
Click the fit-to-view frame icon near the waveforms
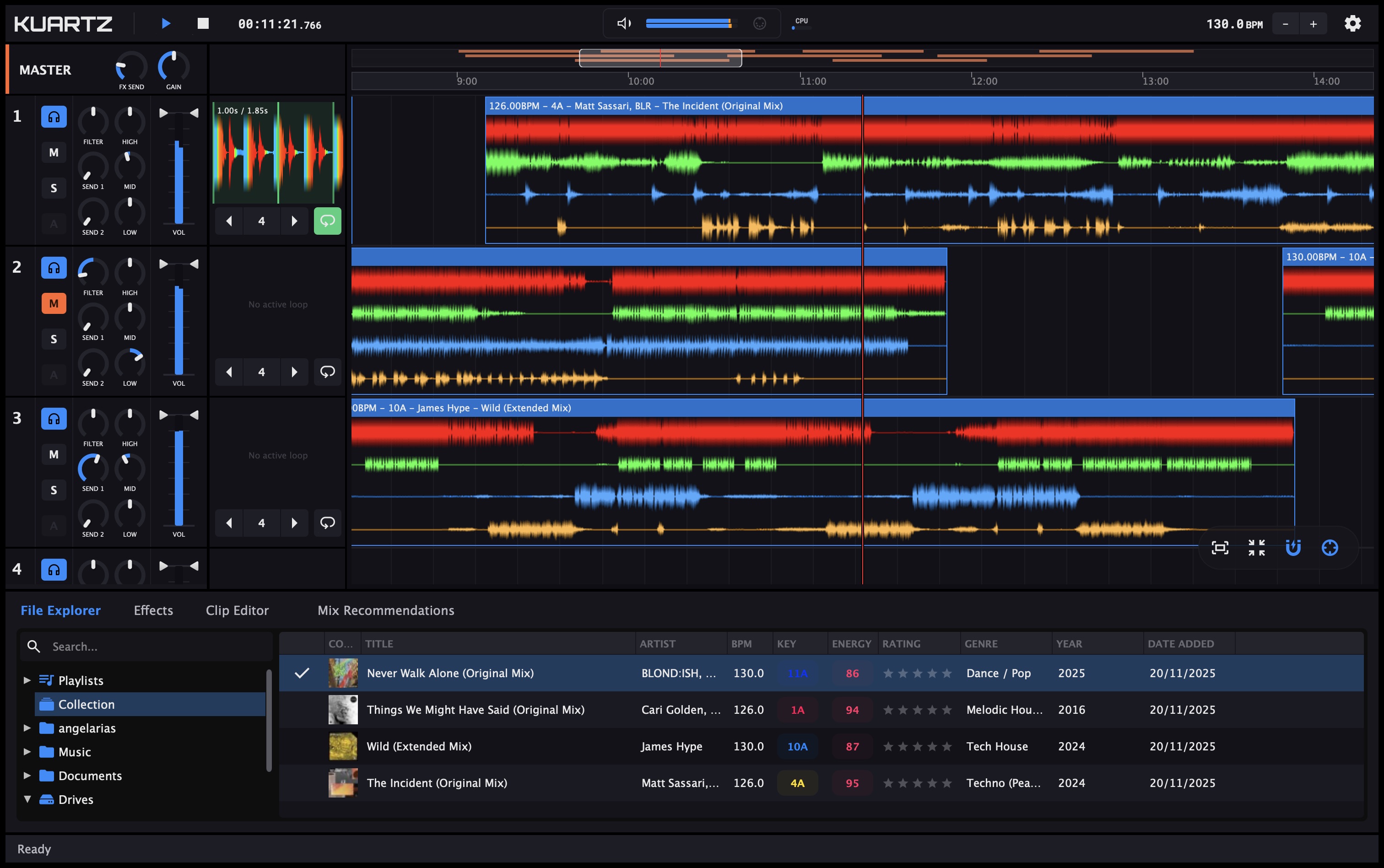coord(1221,547)
